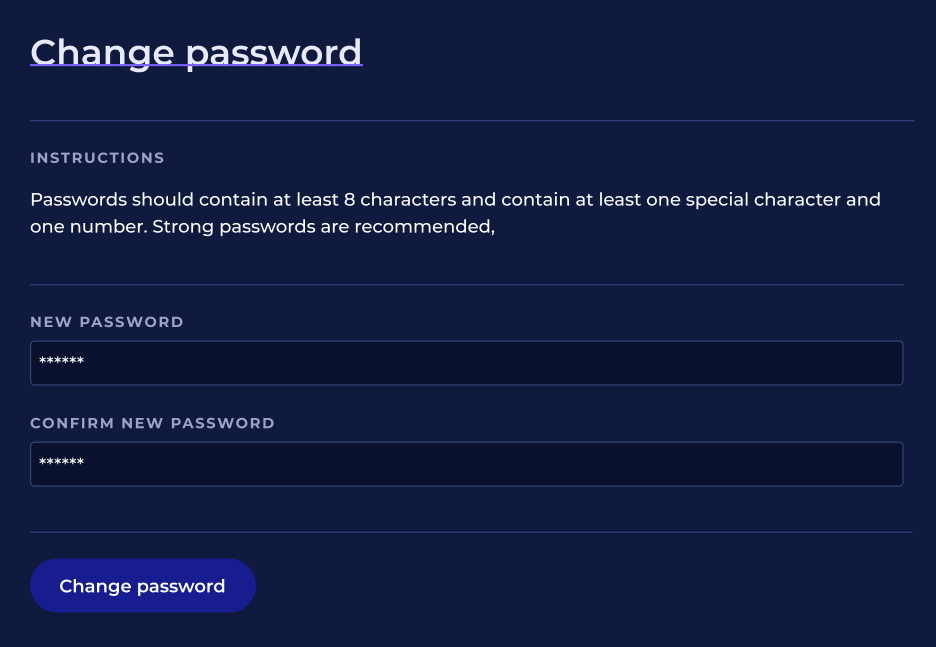This screenshot has height=647, width=936.
Task: Focus the Confirm New Password input field
Action: pyautogui.click(x=466, y=464)
